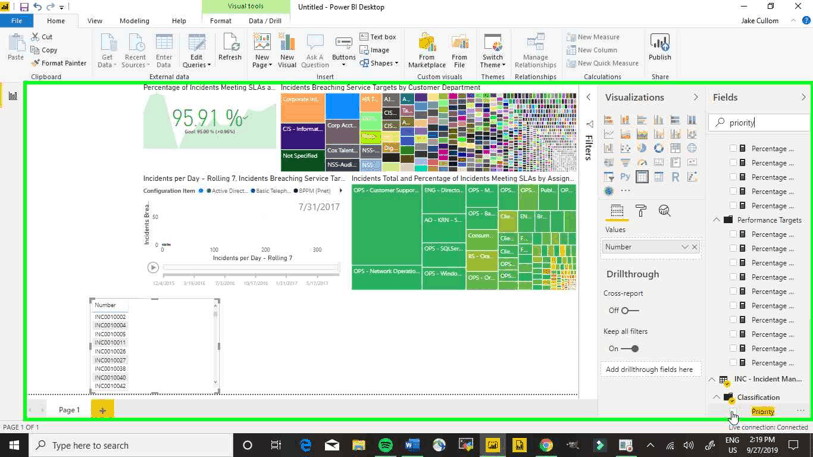Image resolution: width=813 pixels, height=457 pixels.
Task: Open the Analytics magnifier tab
Action: [665, 211]
